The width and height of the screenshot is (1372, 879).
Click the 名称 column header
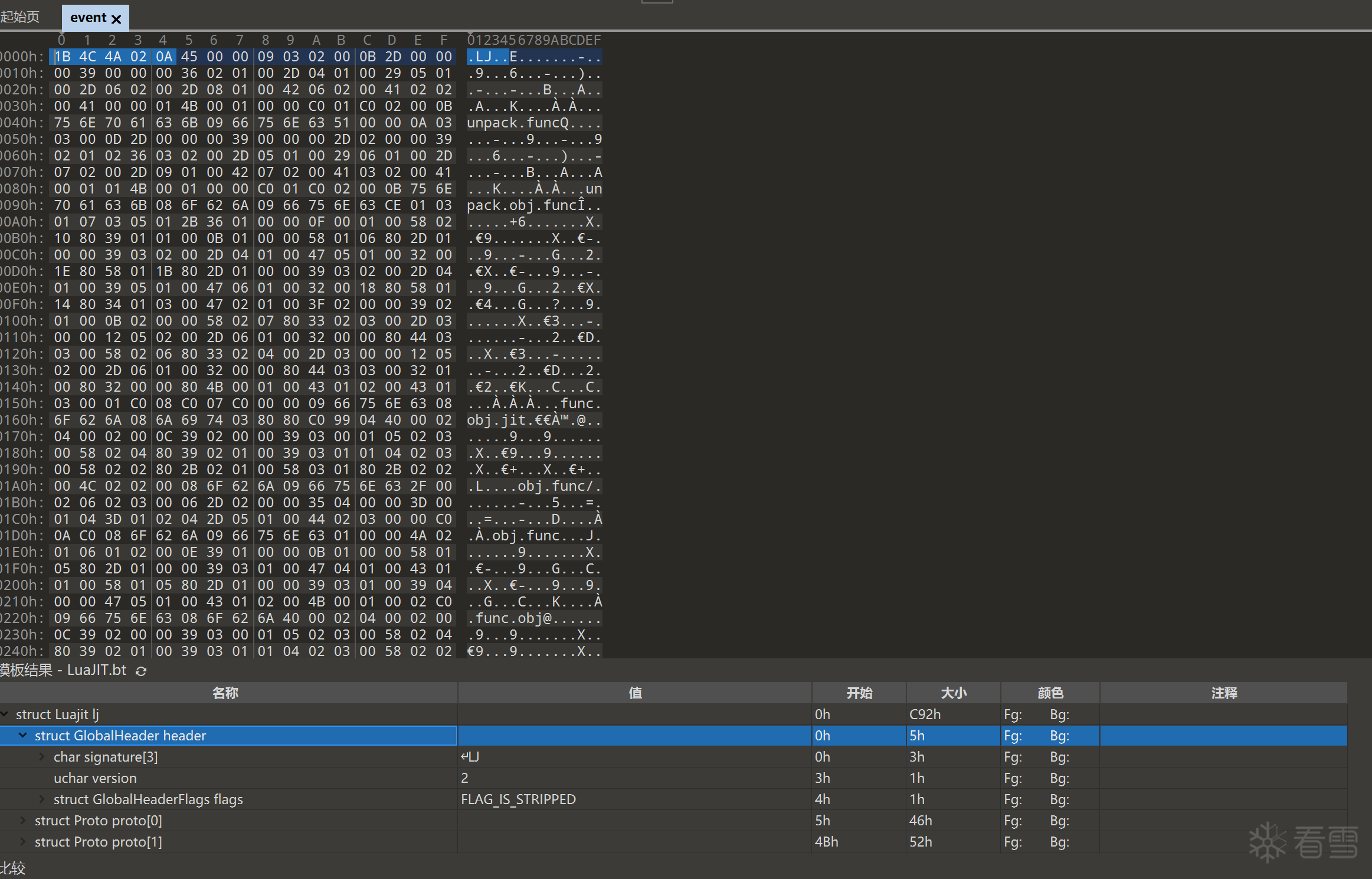pyautogui.click(x=225, y=693)
